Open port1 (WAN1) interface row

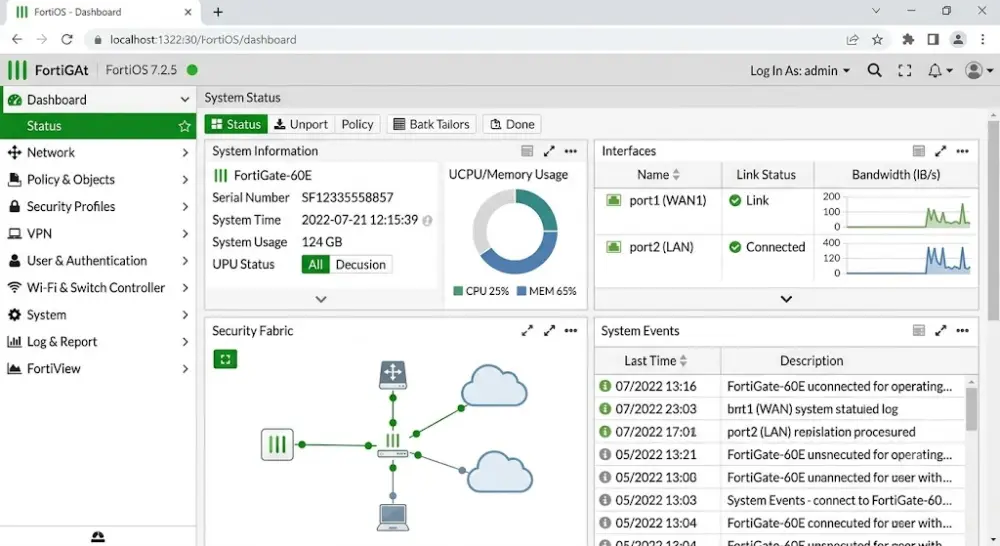[x=786, y=211]
